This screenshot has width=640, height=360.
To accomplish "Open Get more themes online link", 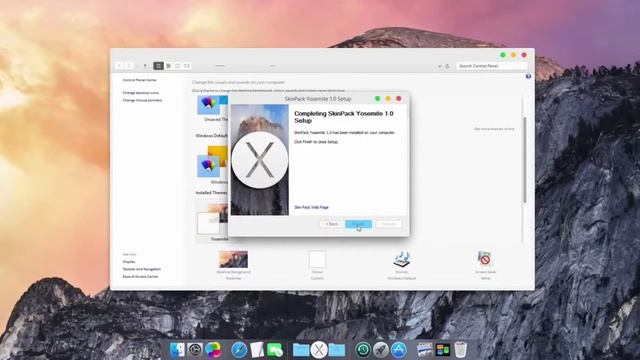I will click(494, 129).
